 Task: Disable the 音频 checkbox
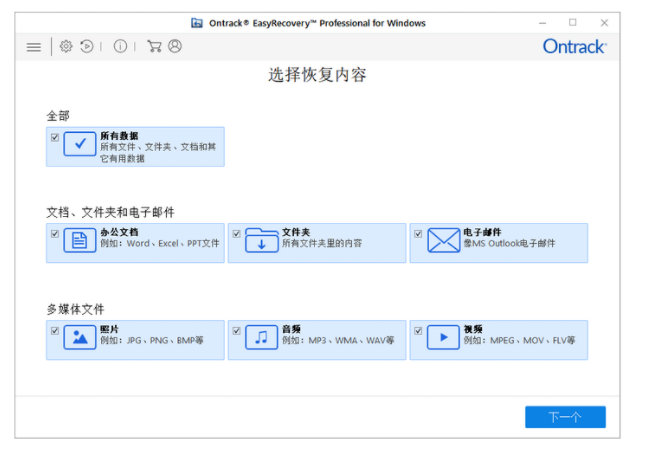point(237,331)
